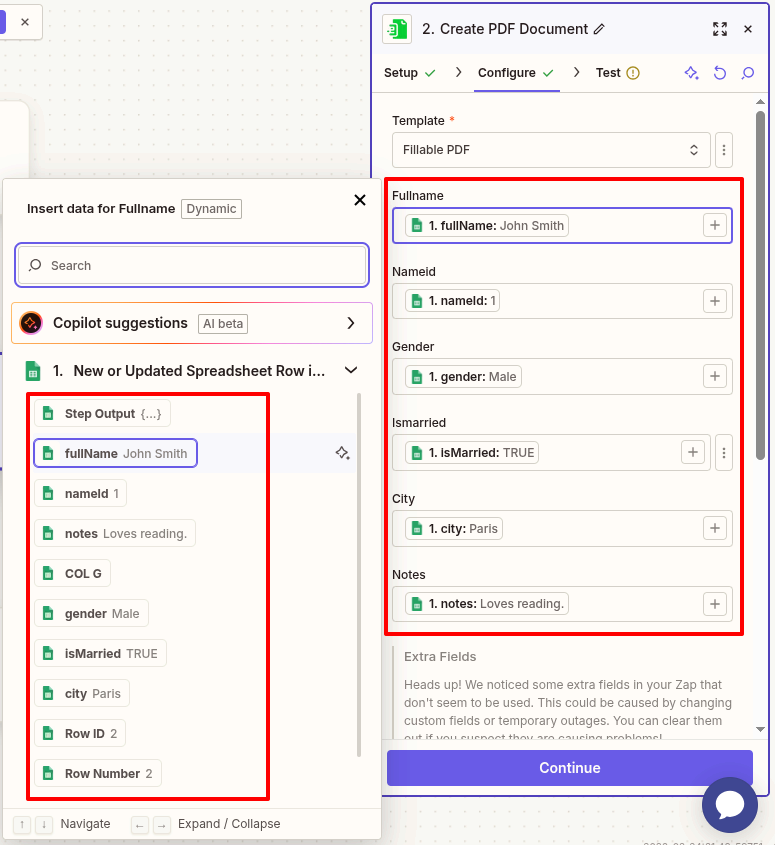The height and width of the screenshot is (845, 775).
Task: Open the chat support bubble
Action: 730,805
